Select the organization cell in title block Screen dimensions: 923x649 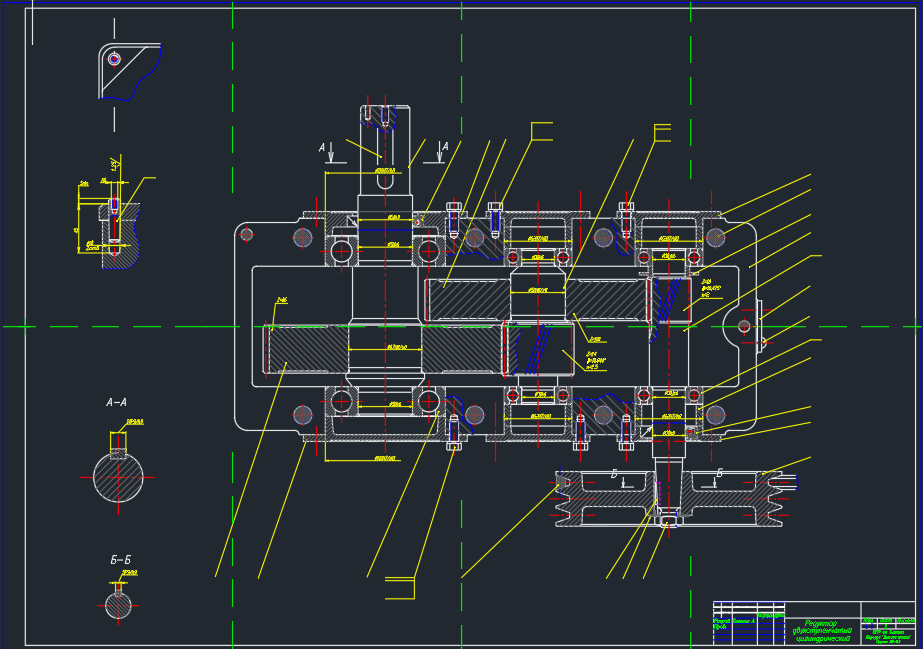point(888,634)
